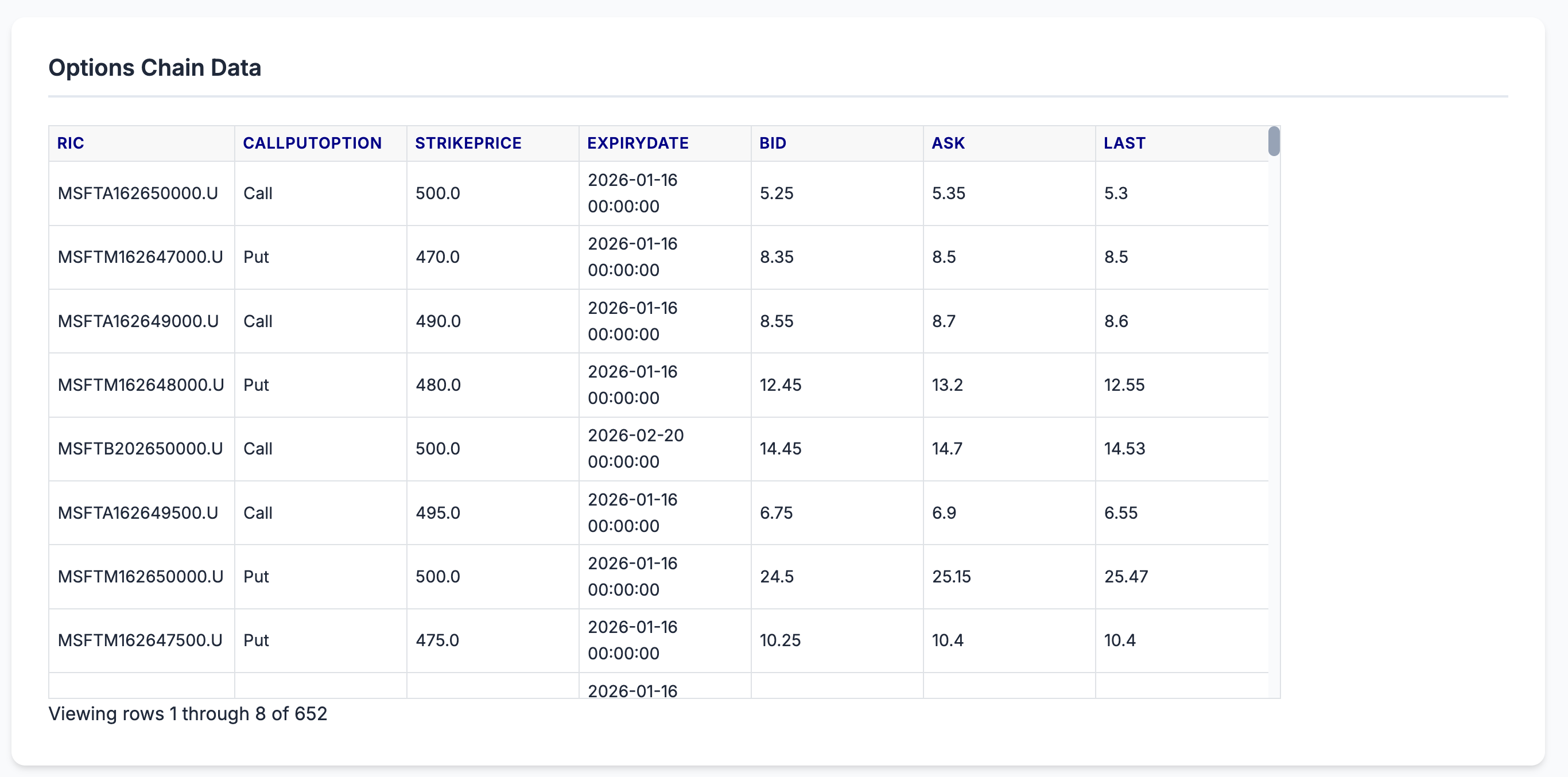This screenshot has width=1568, height=777.
Task: Click the Options Chain Data title
Action: [x=154, y=68]
